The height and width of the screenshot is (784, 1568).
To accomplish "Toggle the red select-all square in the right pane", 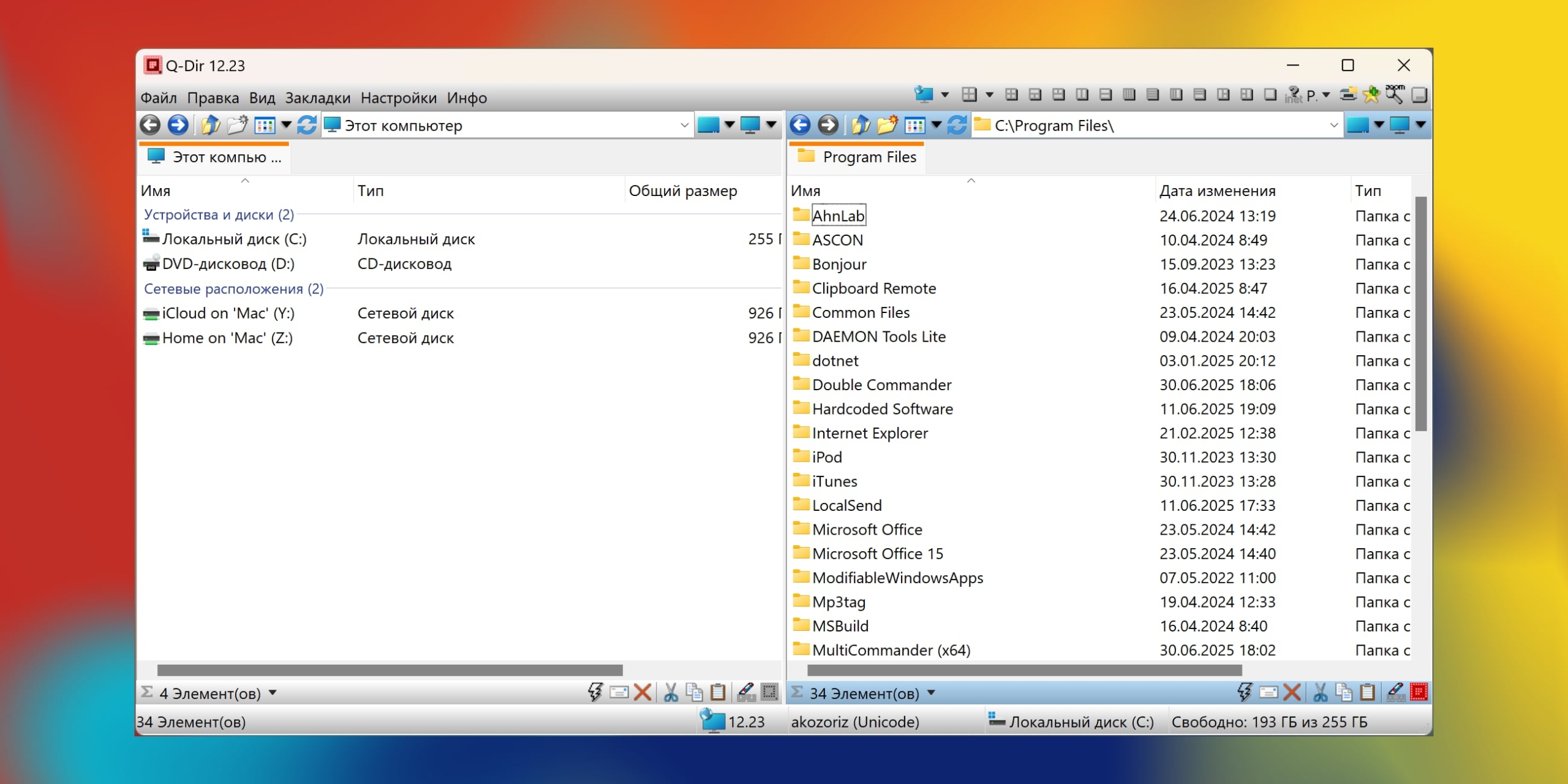I will (1419, 693).
